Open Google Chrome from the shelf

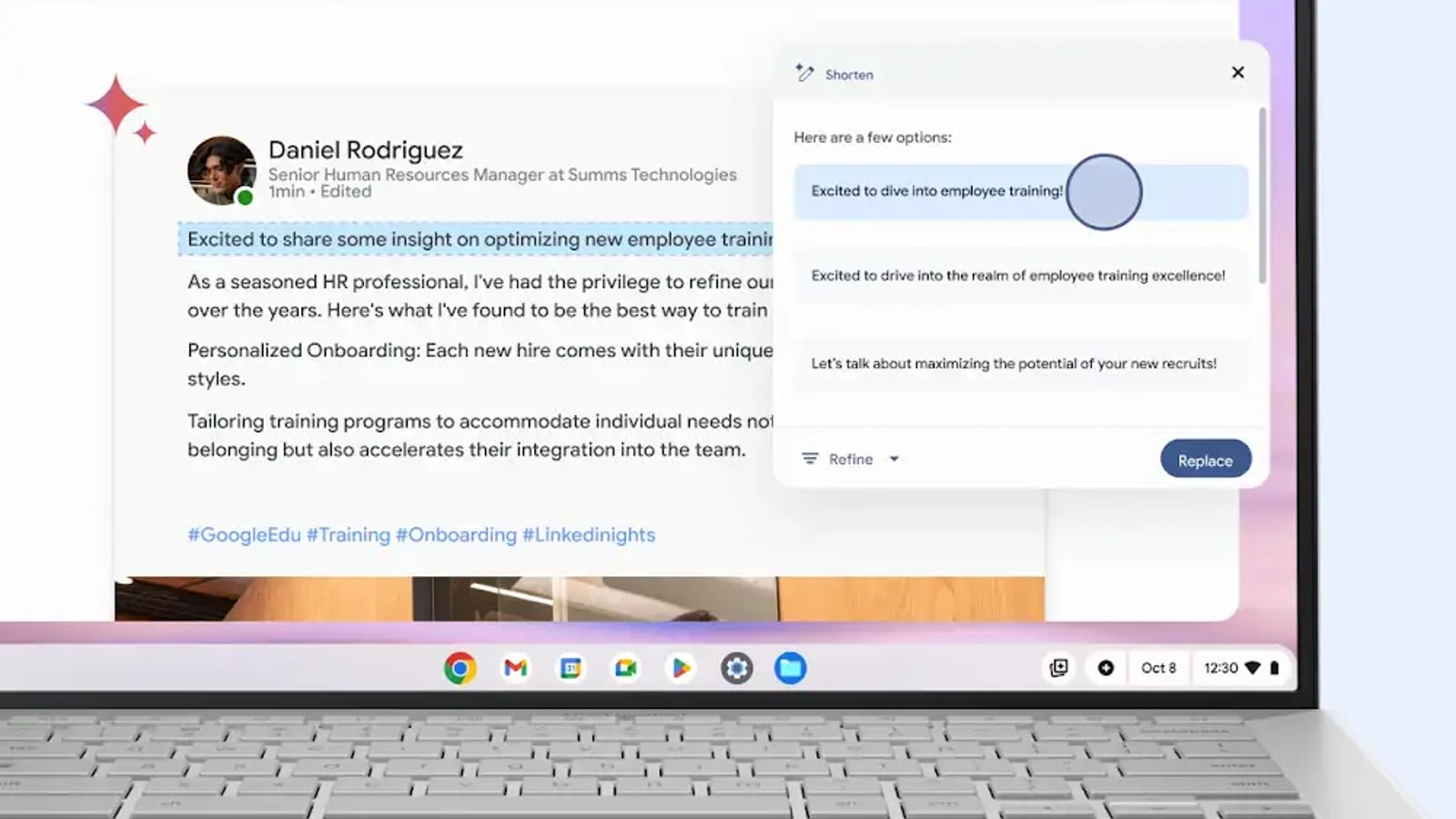tap(460, 668)
